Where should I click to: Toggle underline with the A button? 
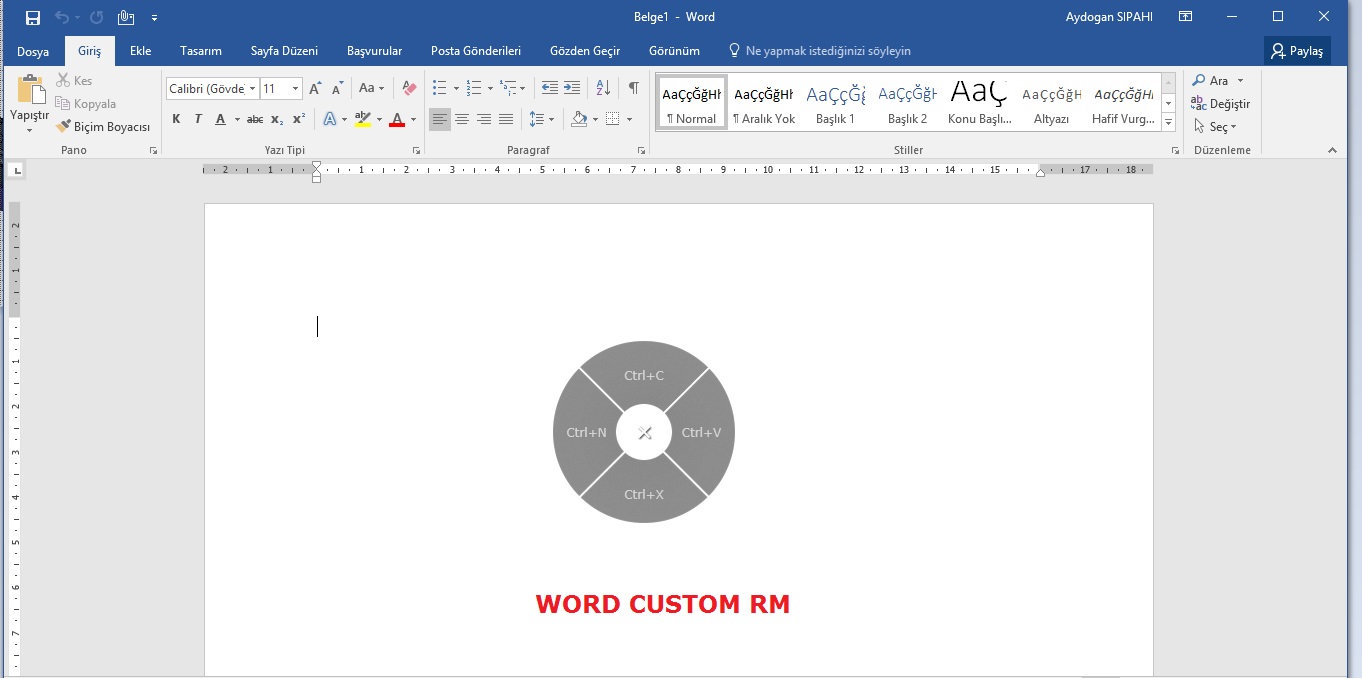222,119
